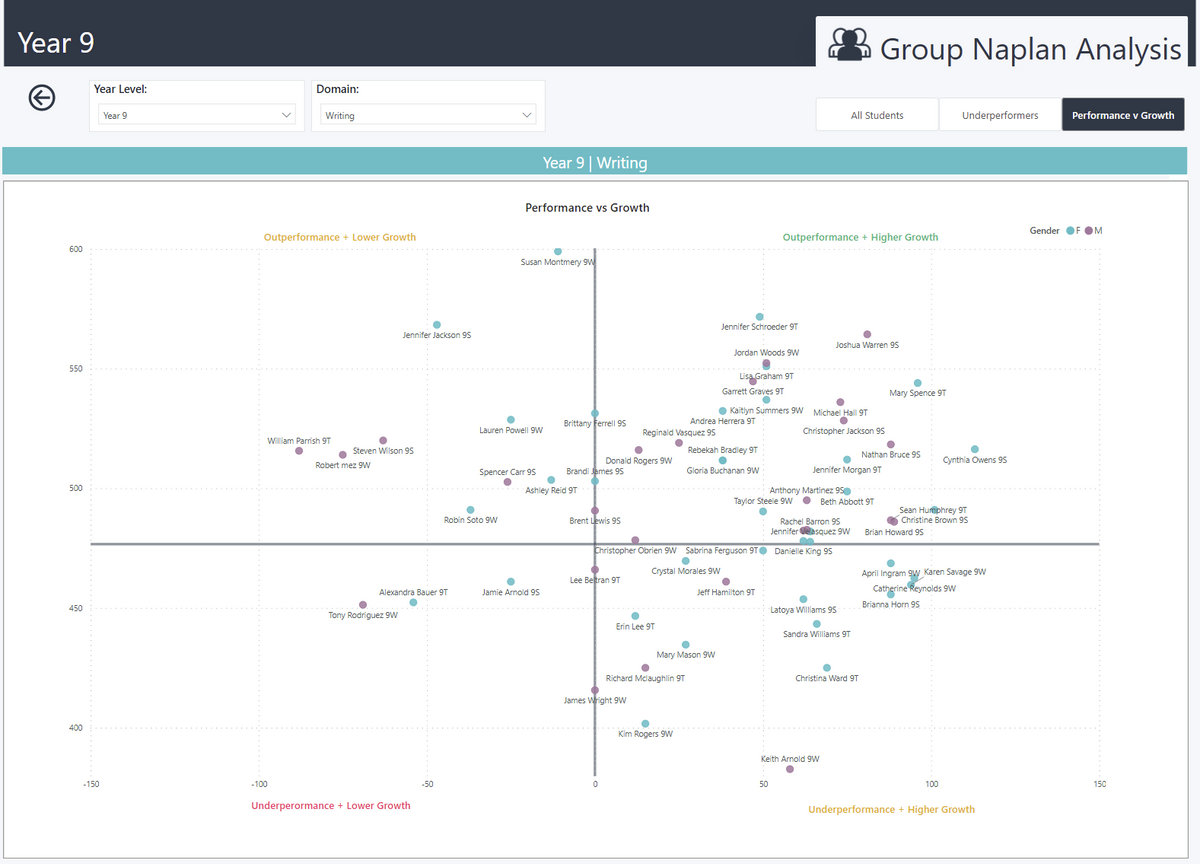Switch to the All Students tab
This screenshot has width=1200, height=864.
(x=877, y=115)
